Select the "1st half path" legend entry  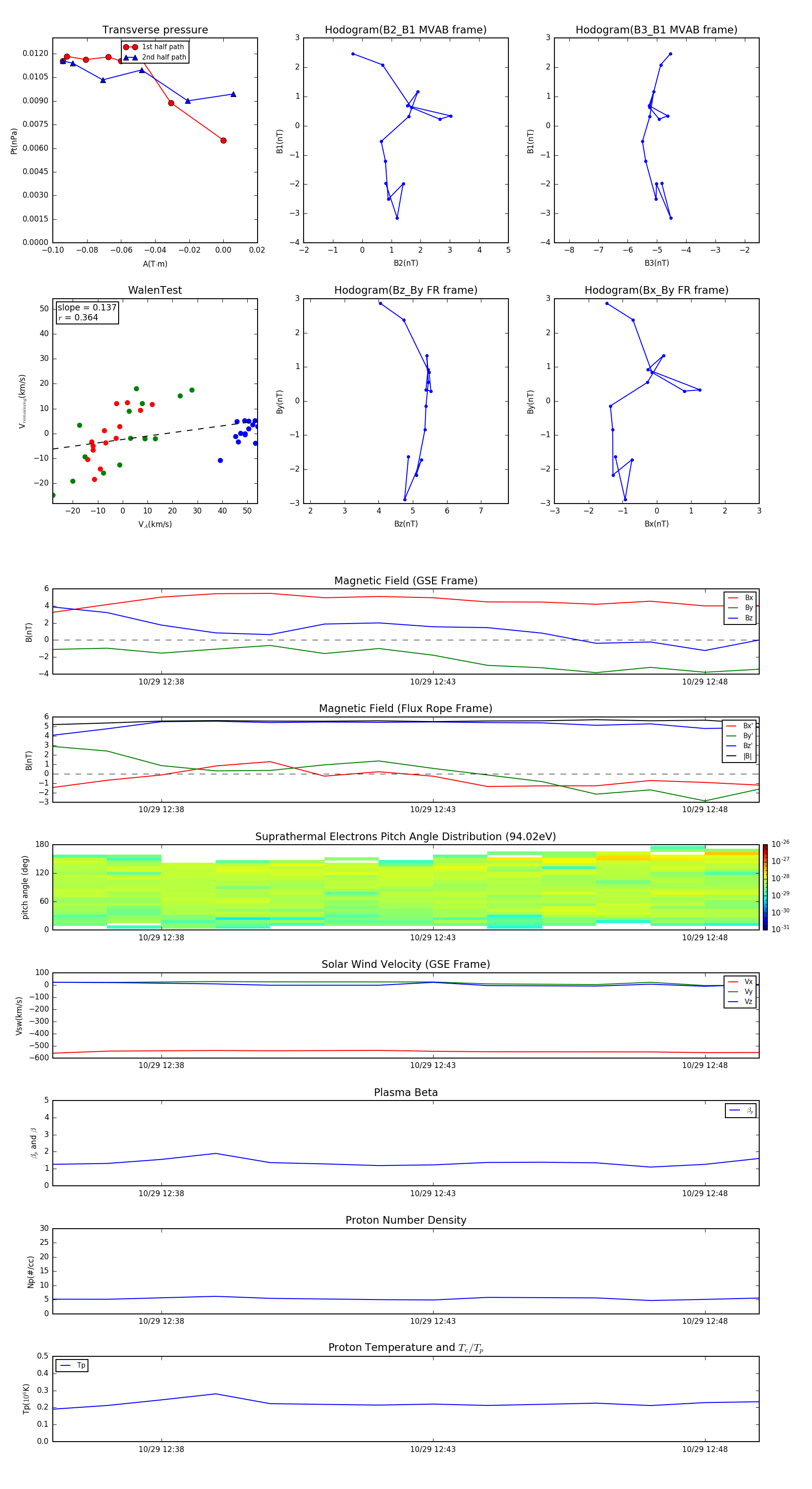pyautogui.click(x=154, y=47)
